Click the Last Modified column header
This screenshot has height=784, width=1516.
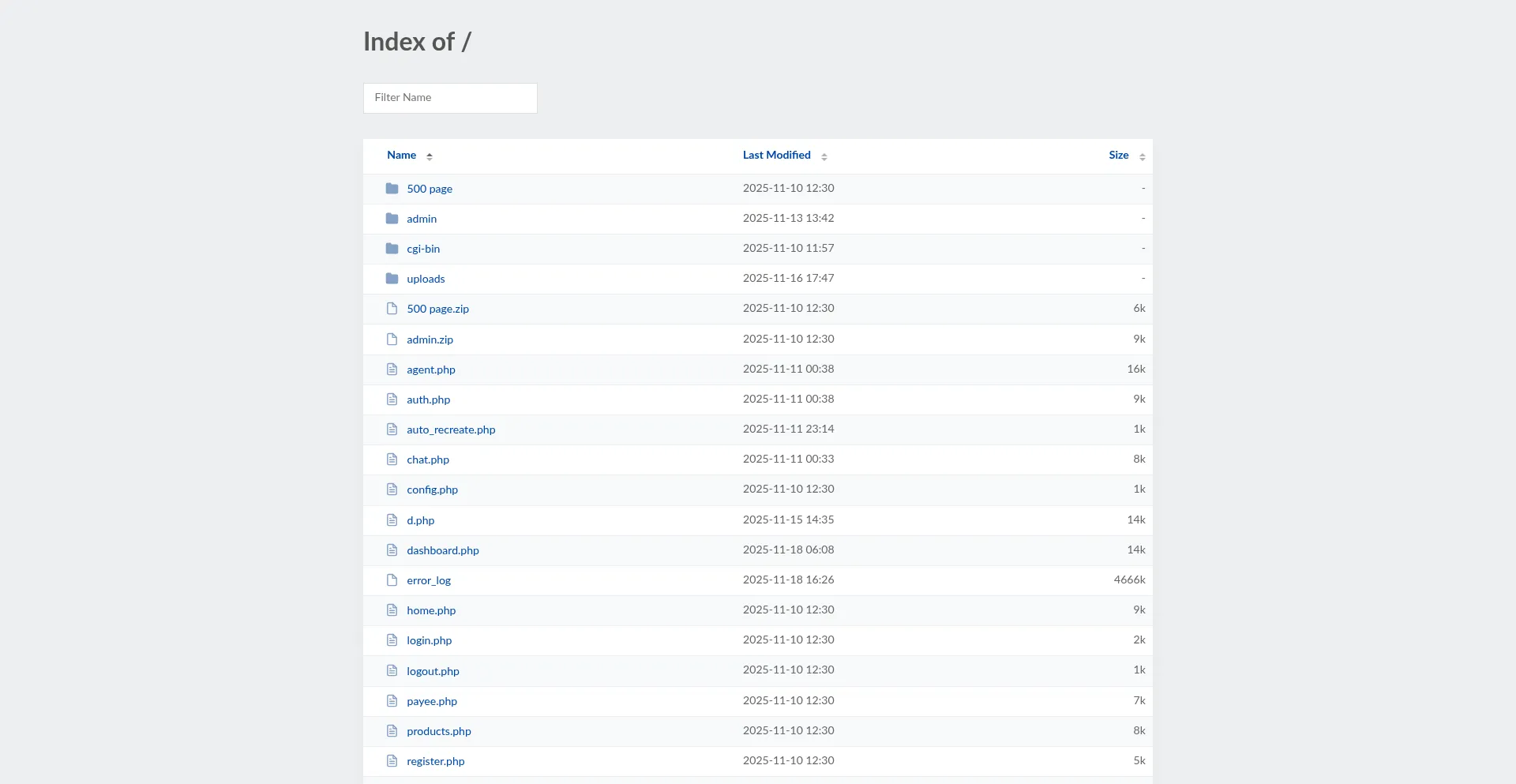click(x=776, y=156)
